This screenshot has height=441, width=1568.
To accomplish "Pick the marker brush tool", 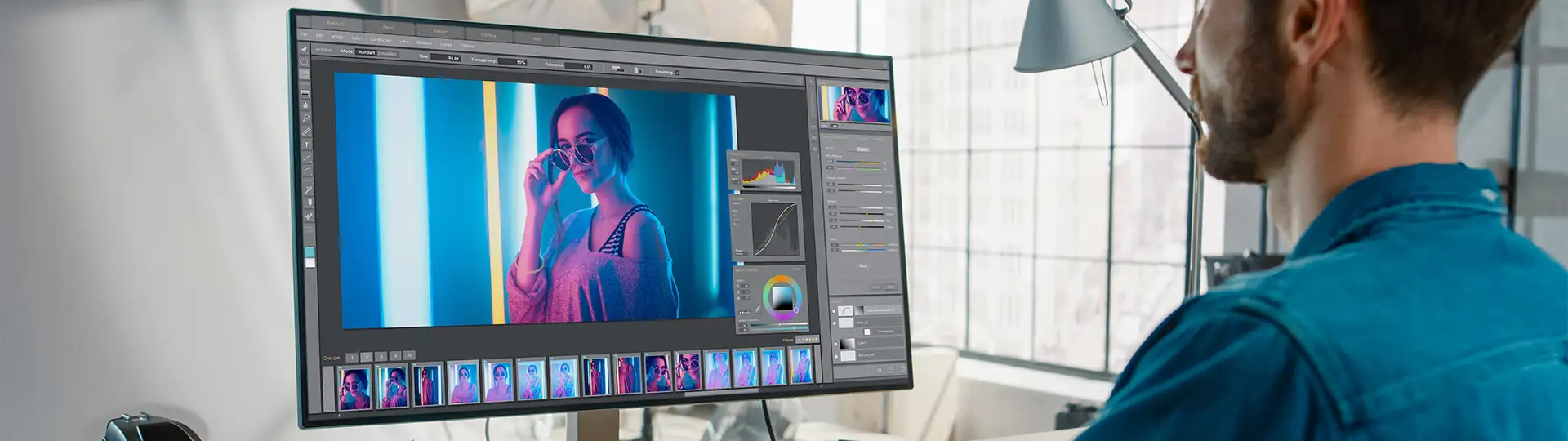I will [x=309, y=202].
